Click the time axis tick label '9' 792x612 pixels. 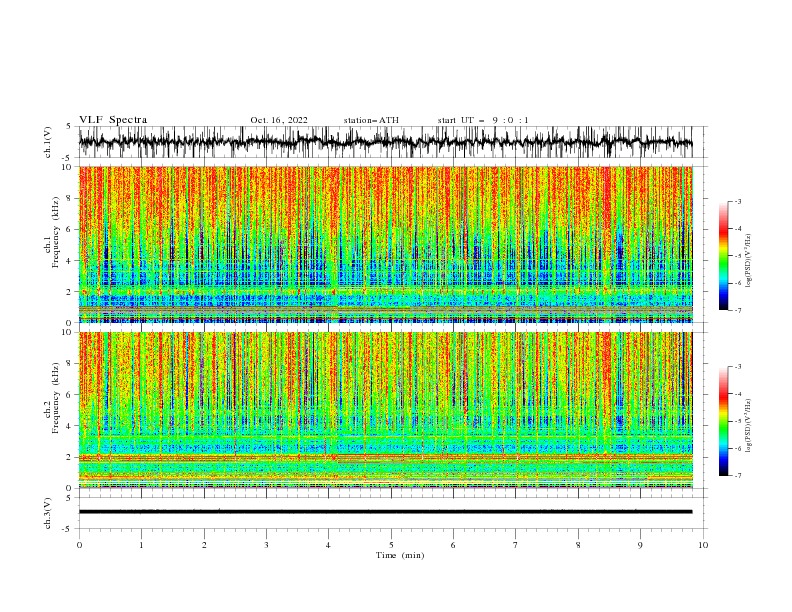point(640,545)
